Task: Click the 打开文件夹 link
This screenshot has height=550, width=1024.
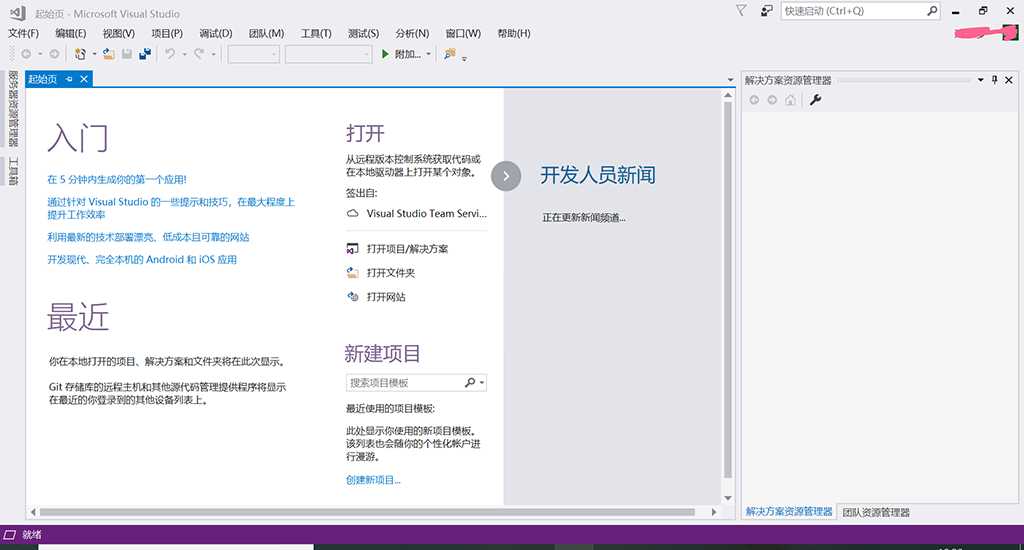Action: [391, 273]
